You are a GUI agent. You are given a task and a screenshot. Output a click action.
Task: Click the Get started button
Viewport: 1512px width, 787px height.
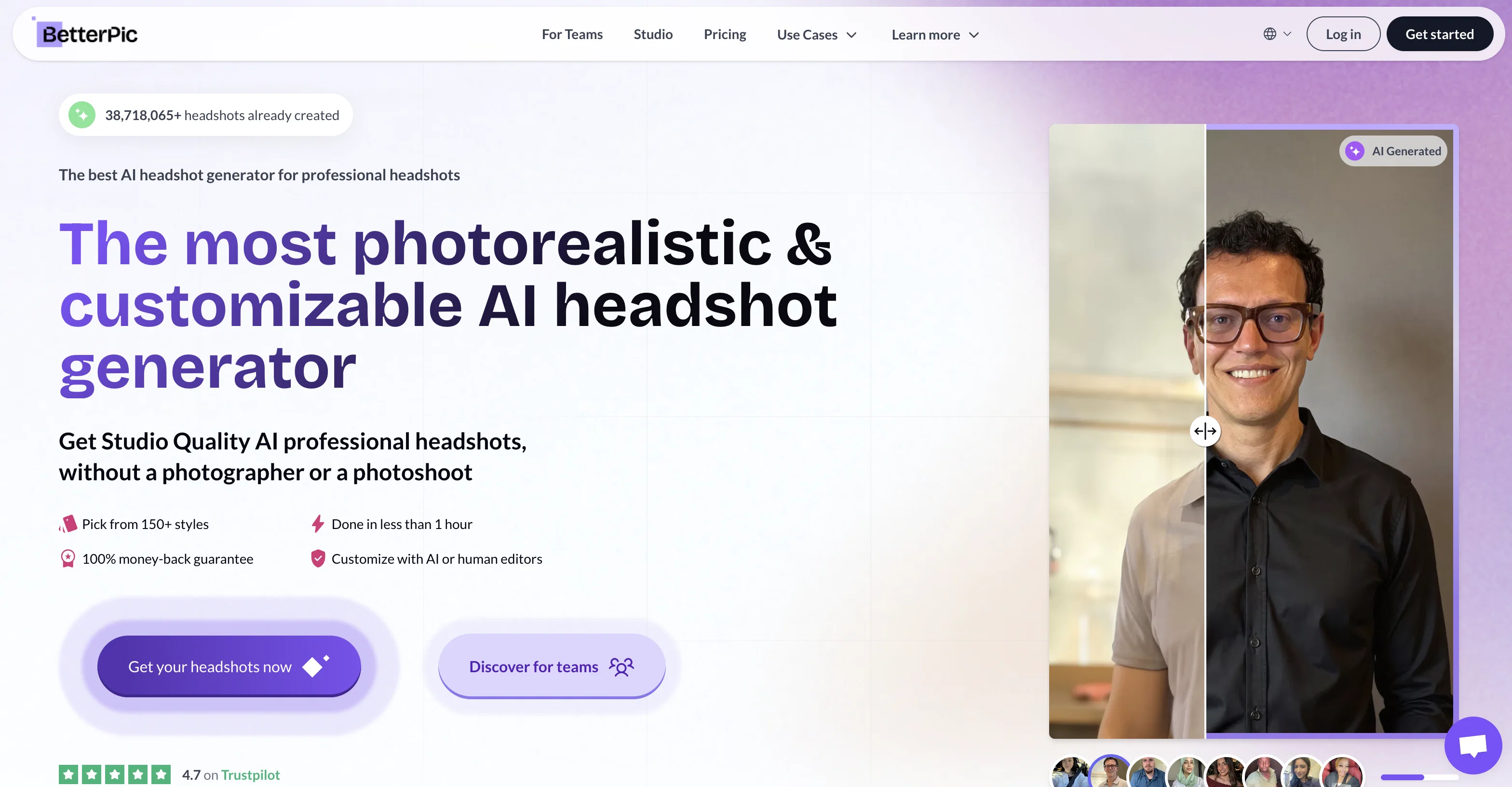tap(1439, 34)
